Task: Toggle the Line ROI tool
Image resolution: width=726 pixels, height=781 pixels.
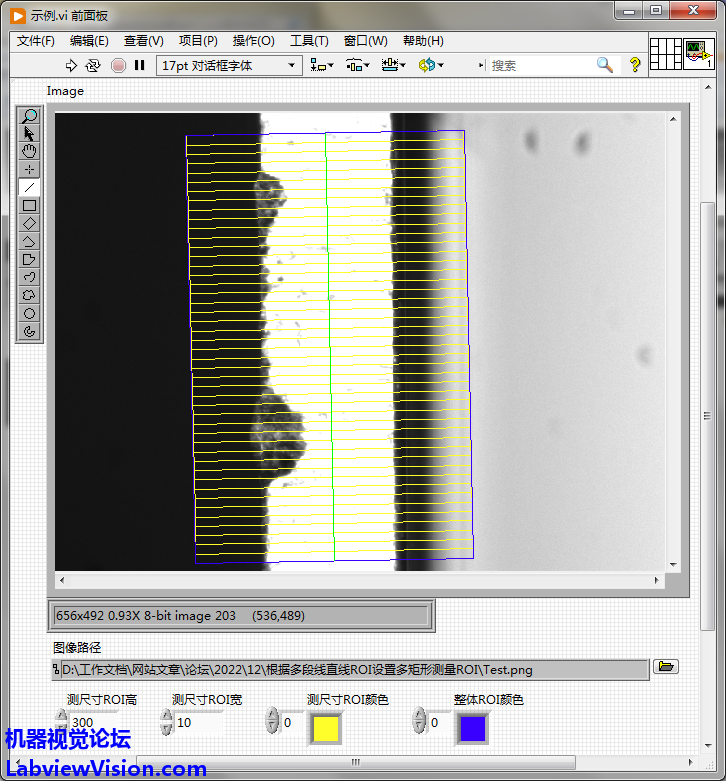Action: coord(30,188)
